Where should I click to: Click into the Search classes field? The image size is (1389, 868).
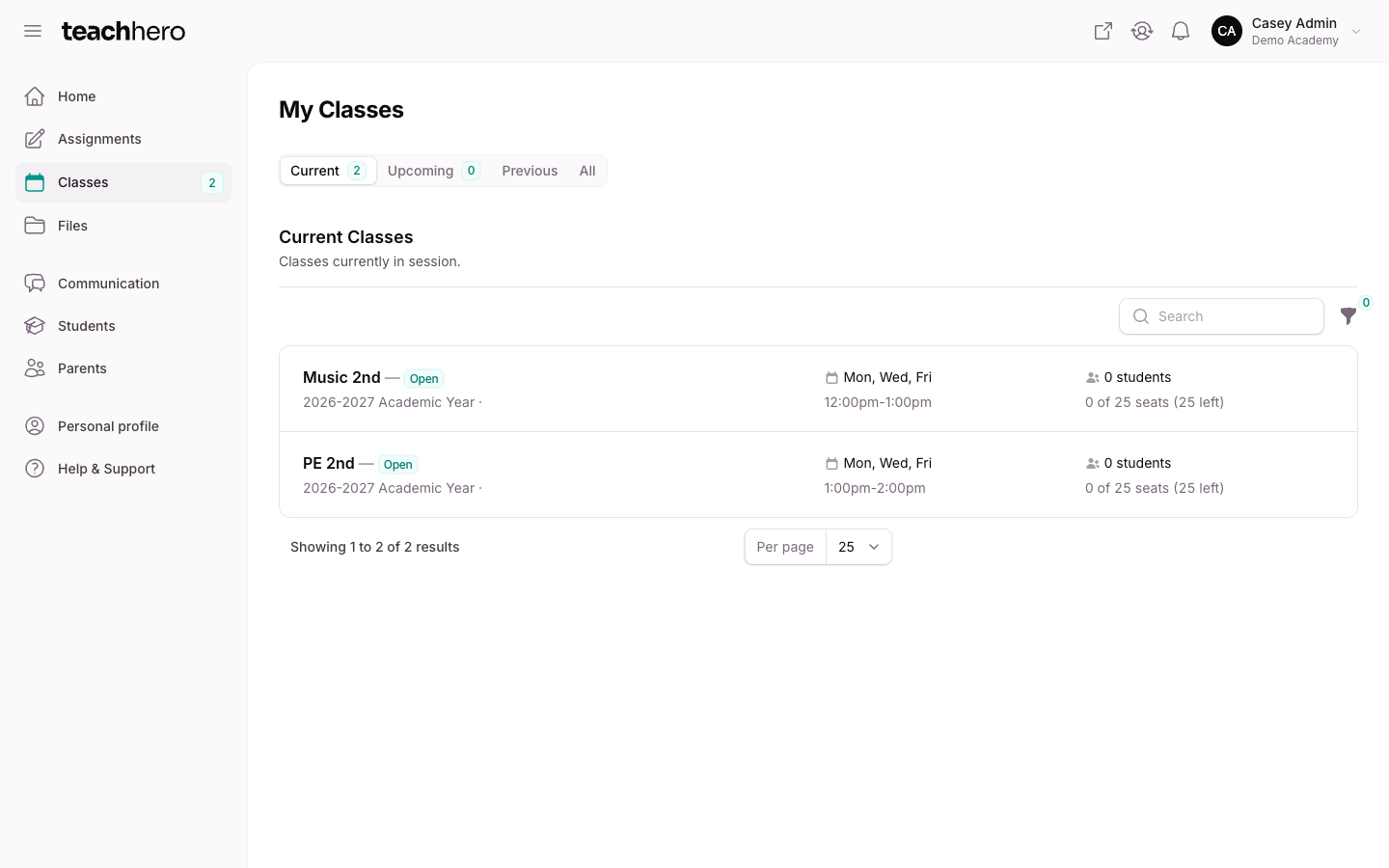1221,316
